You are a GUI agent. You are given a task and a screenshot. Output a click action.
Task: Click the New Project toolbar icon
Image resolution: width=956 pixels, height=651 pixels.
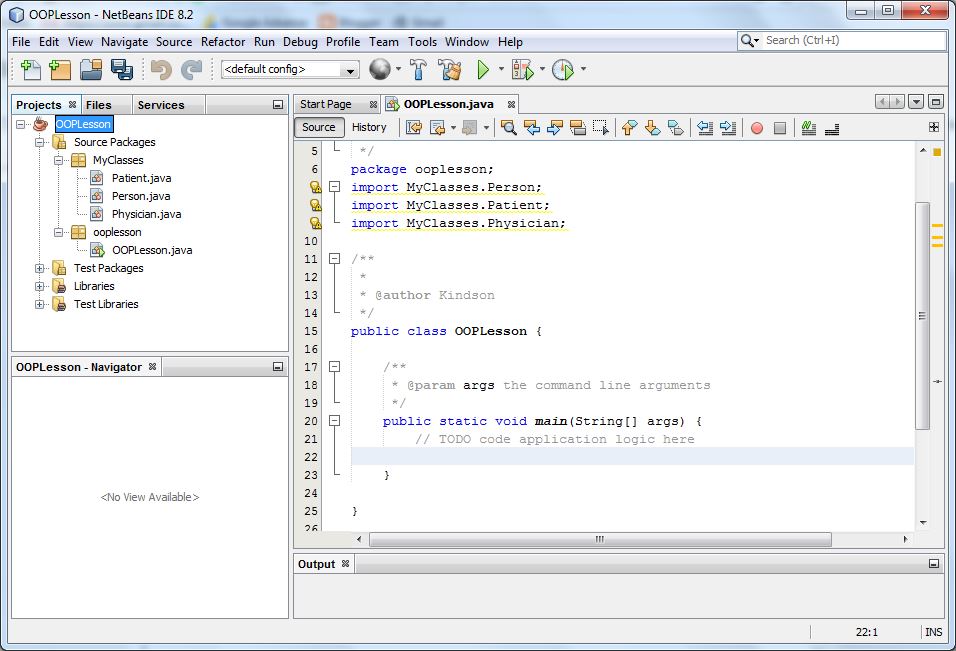(x=60, y=69)
